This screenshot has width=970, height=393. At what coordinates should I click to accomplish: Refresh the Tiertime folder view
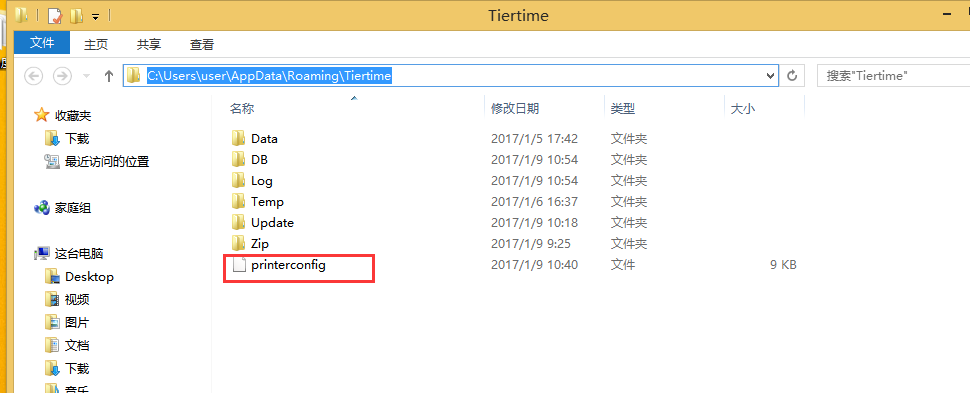[x=792, y=76]
